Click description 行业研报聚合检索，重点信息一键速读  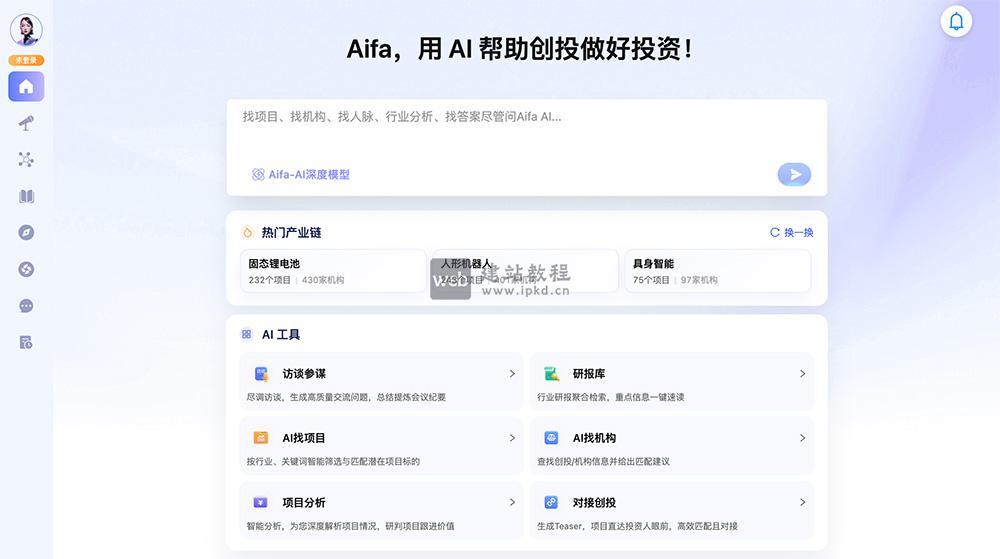tap(610, 397)
